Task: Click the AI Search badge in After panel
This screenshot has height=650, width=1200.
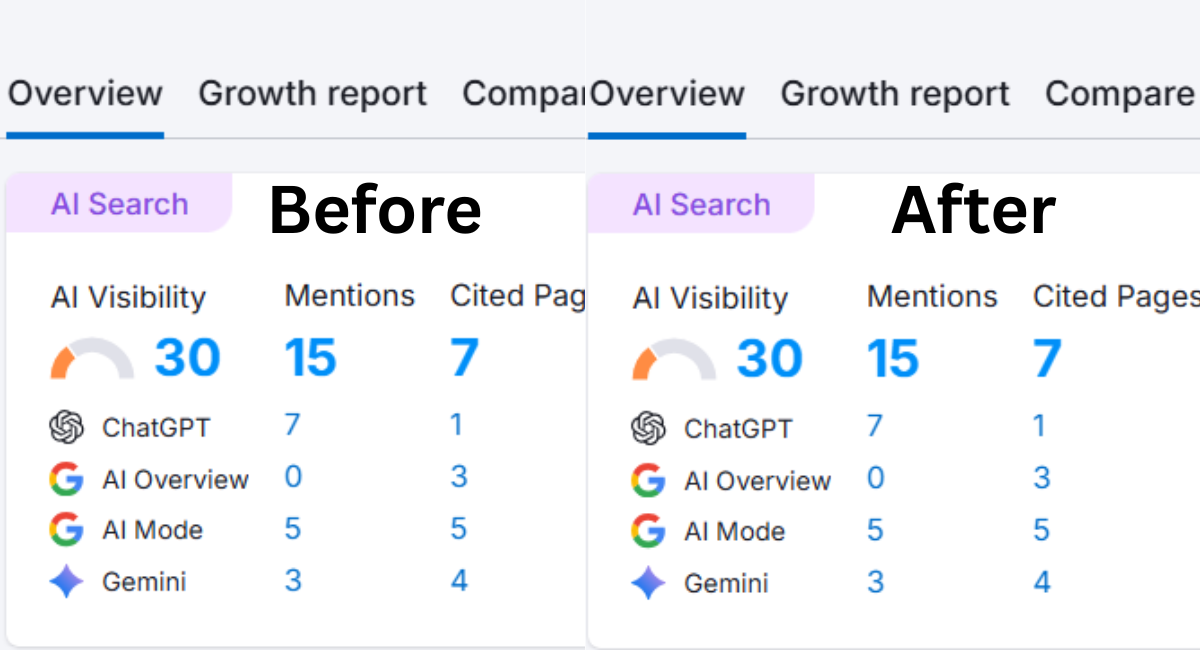Action: point(702,205)
